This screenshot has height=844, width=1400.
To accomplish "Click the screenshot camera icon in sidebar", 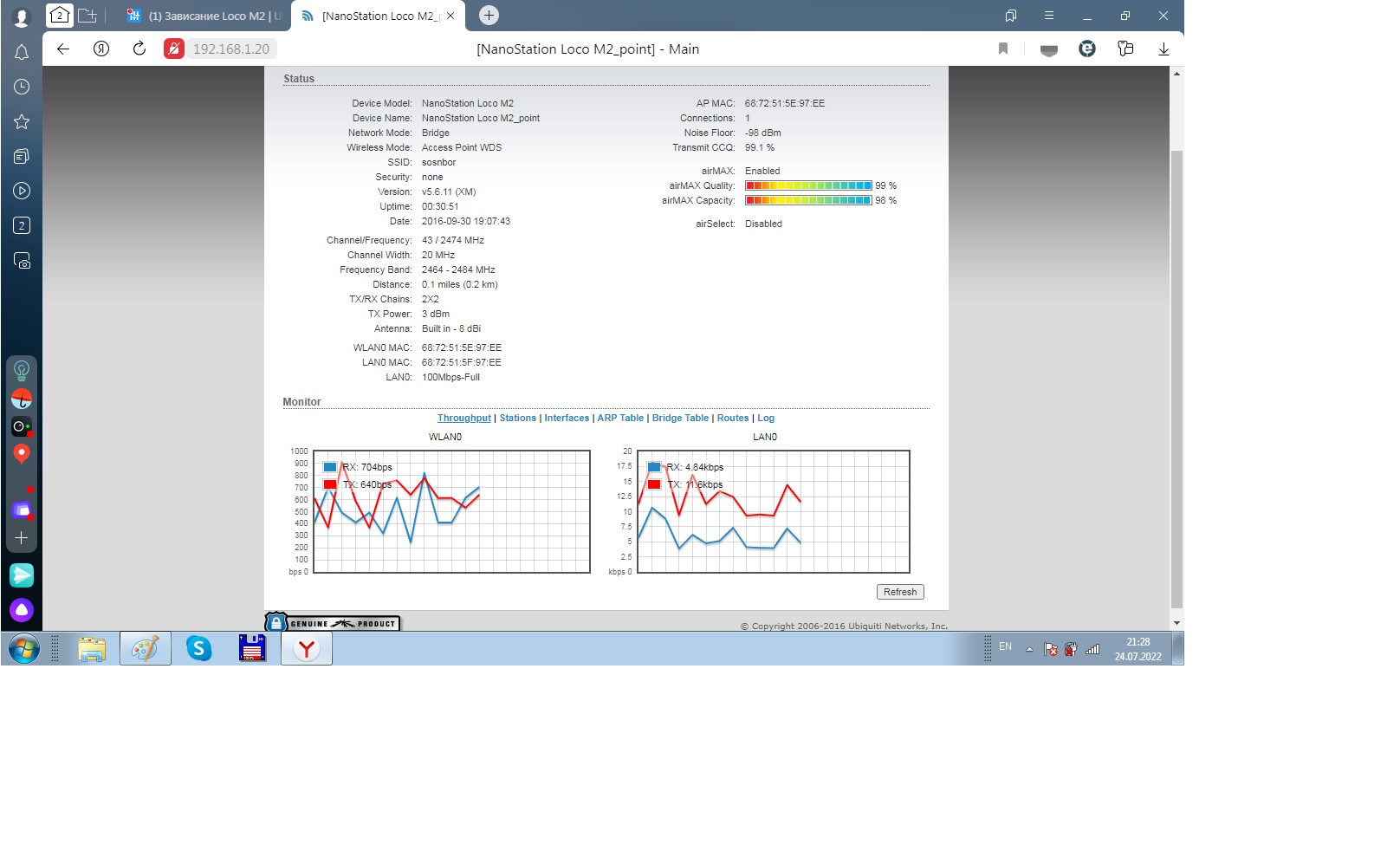I will pos(22,261).
